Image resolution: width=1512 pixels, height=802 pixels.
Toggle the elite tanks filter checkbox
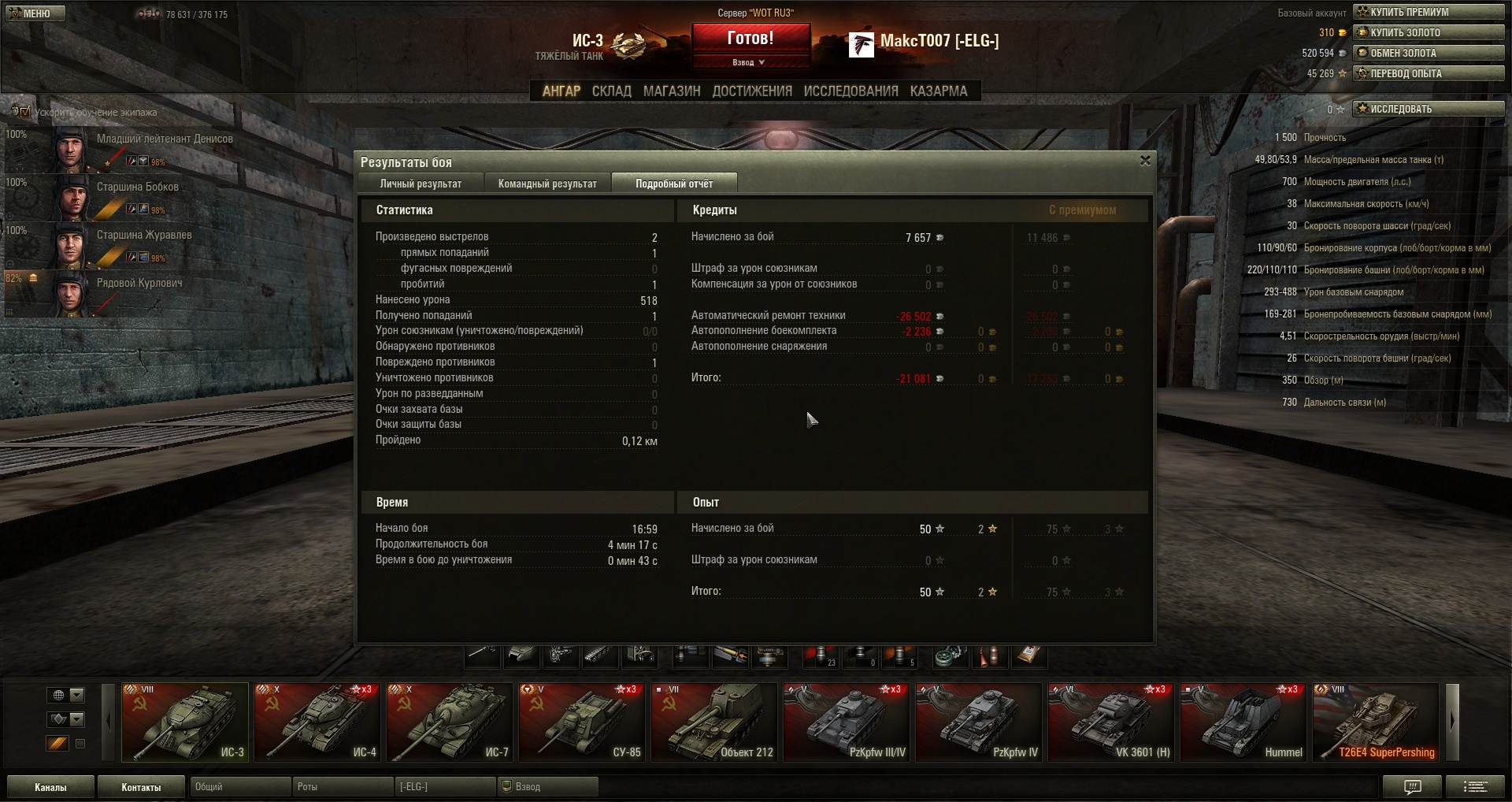[80, 743]
